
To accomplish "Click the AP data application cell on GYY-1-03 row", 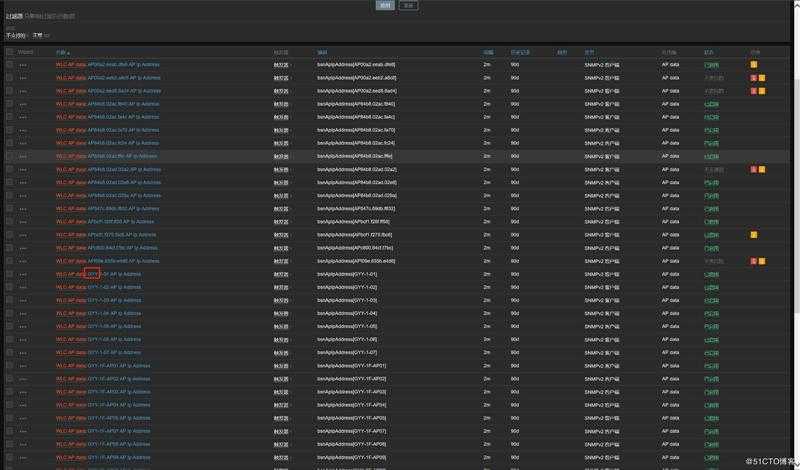I will [x=670, y=301].
